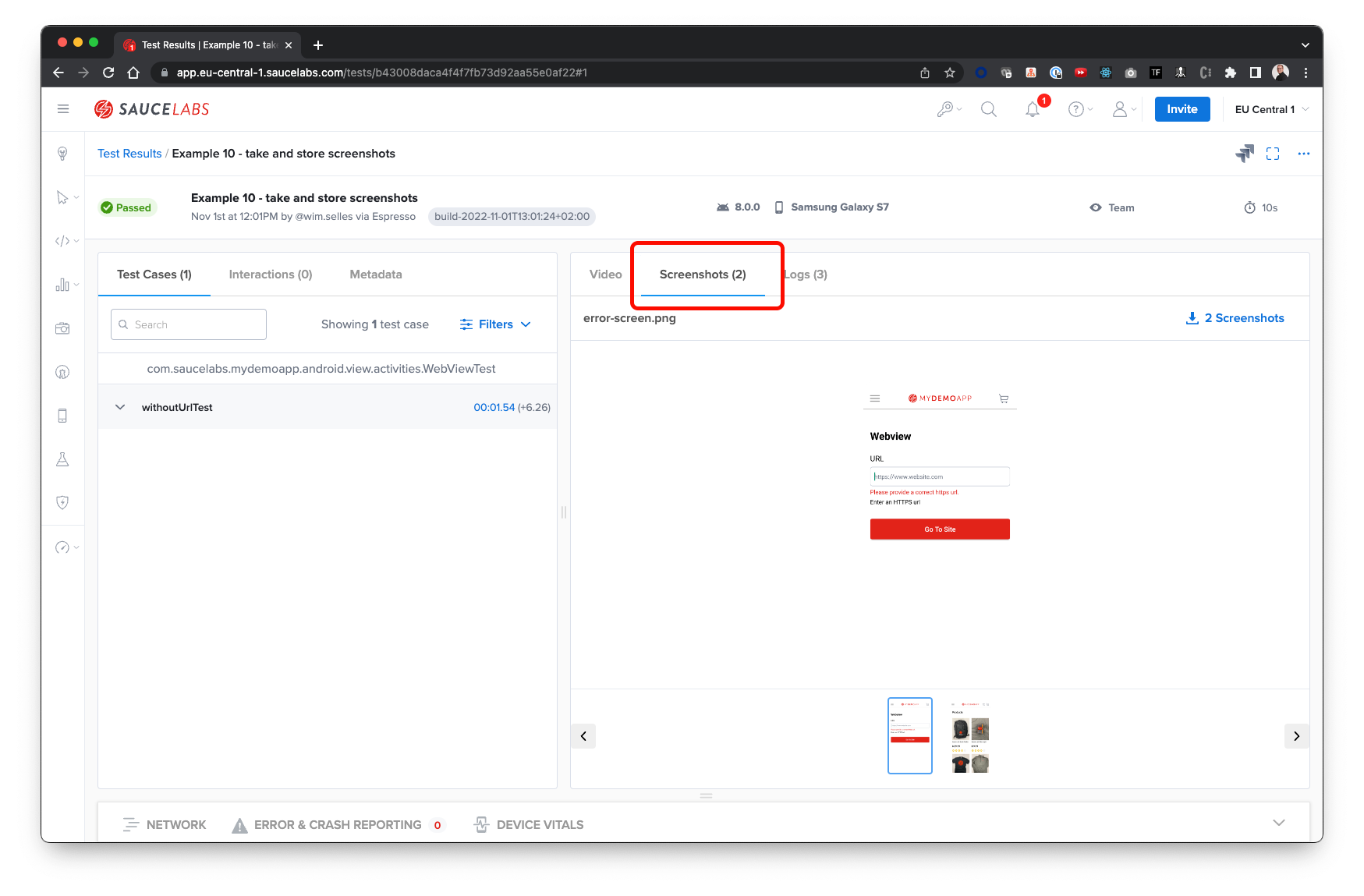1364x896 pixels.
Task: Enter fullscreen view using the expand icon
Action: click(1273, 153)
